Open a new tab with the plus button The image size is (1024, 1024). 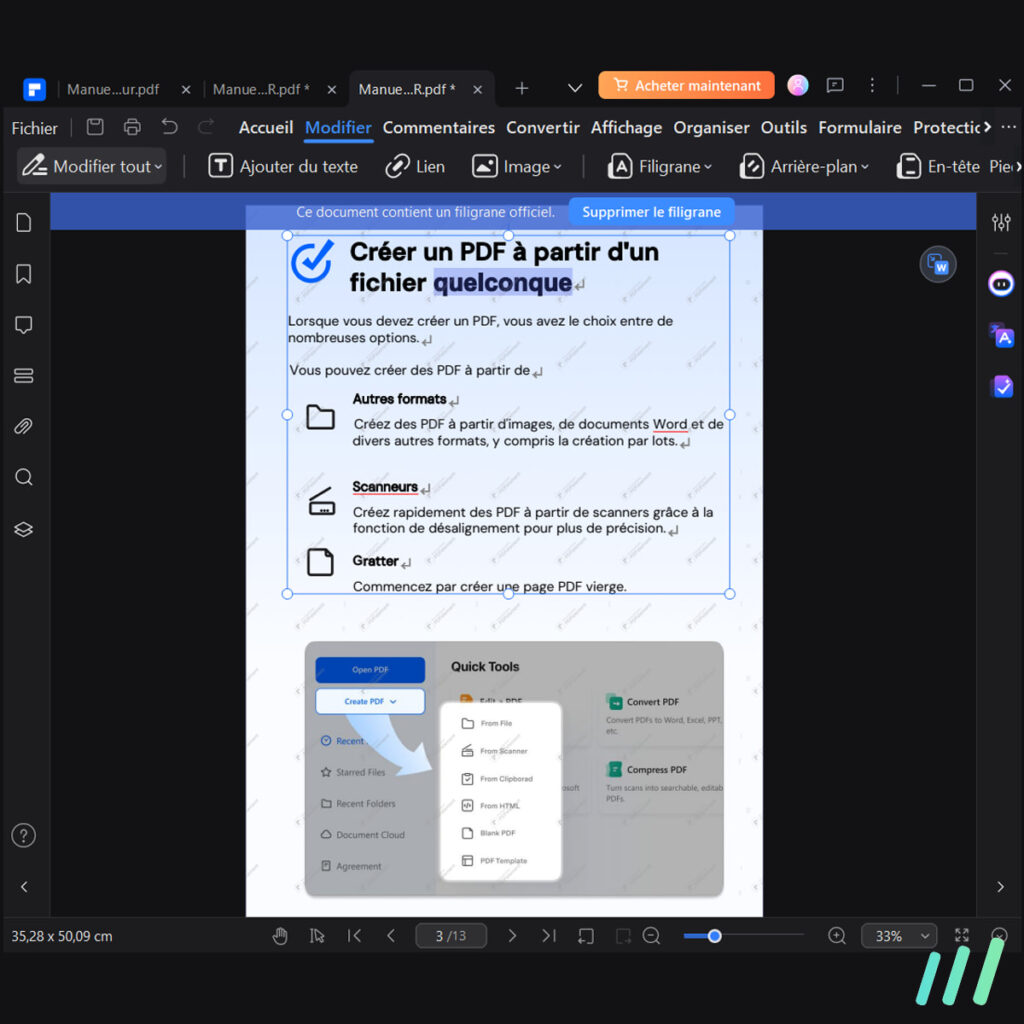click(x=521, y=88)
